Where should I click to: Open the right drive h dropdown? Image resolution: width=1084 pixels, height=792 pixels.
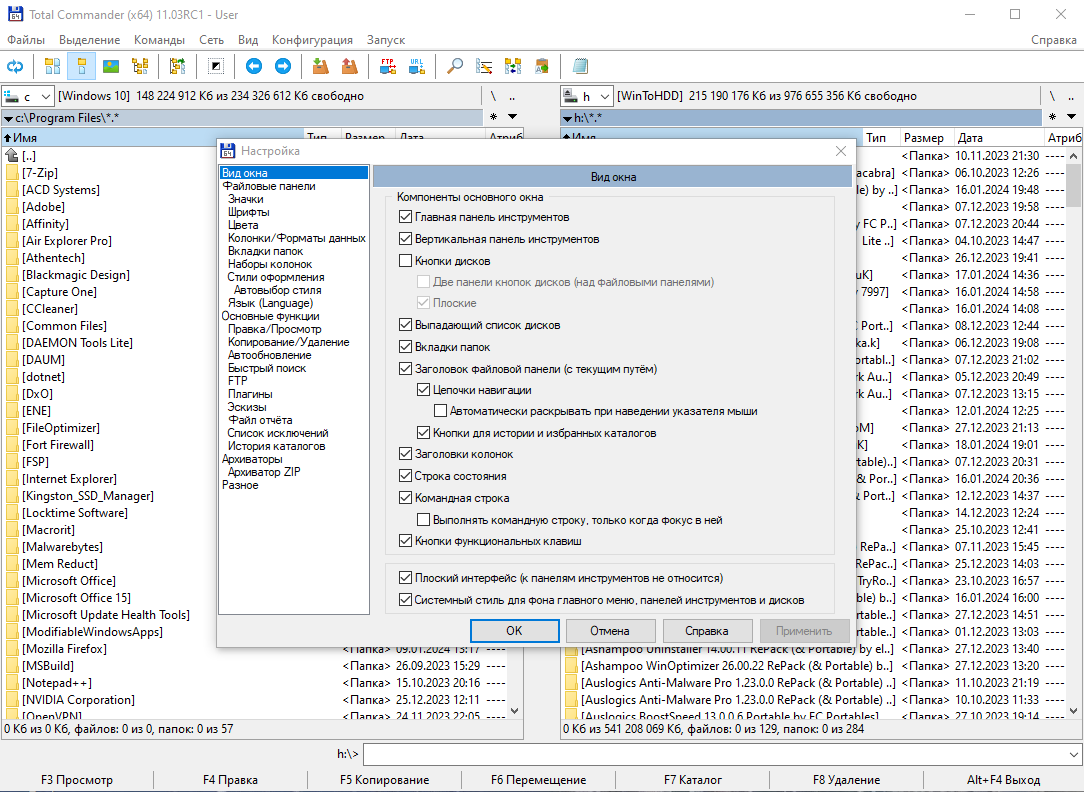click(x=587, y=97)
